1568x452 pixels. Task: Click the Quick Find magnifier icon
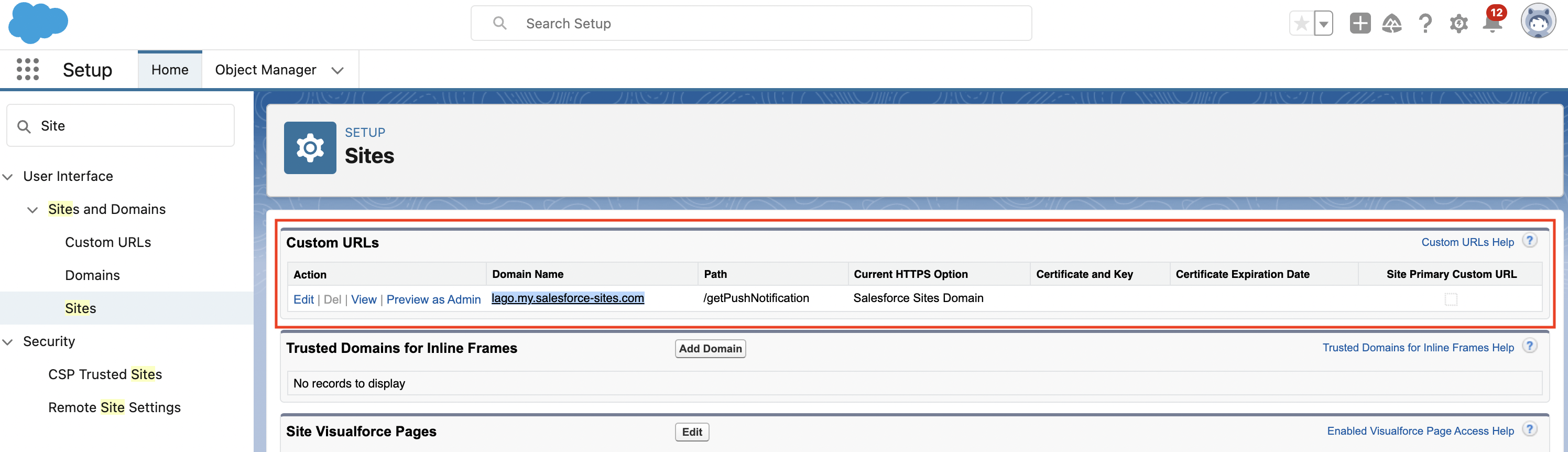(x=24, y=126)
